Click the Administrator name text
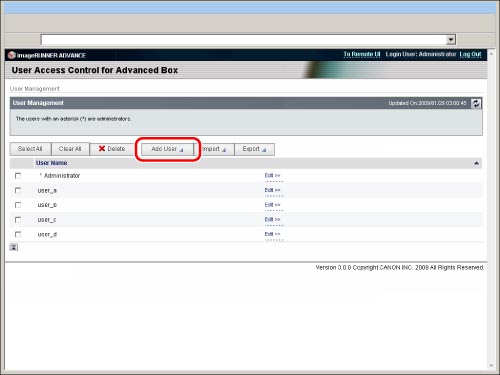500x375 pixels. (62, 176)
